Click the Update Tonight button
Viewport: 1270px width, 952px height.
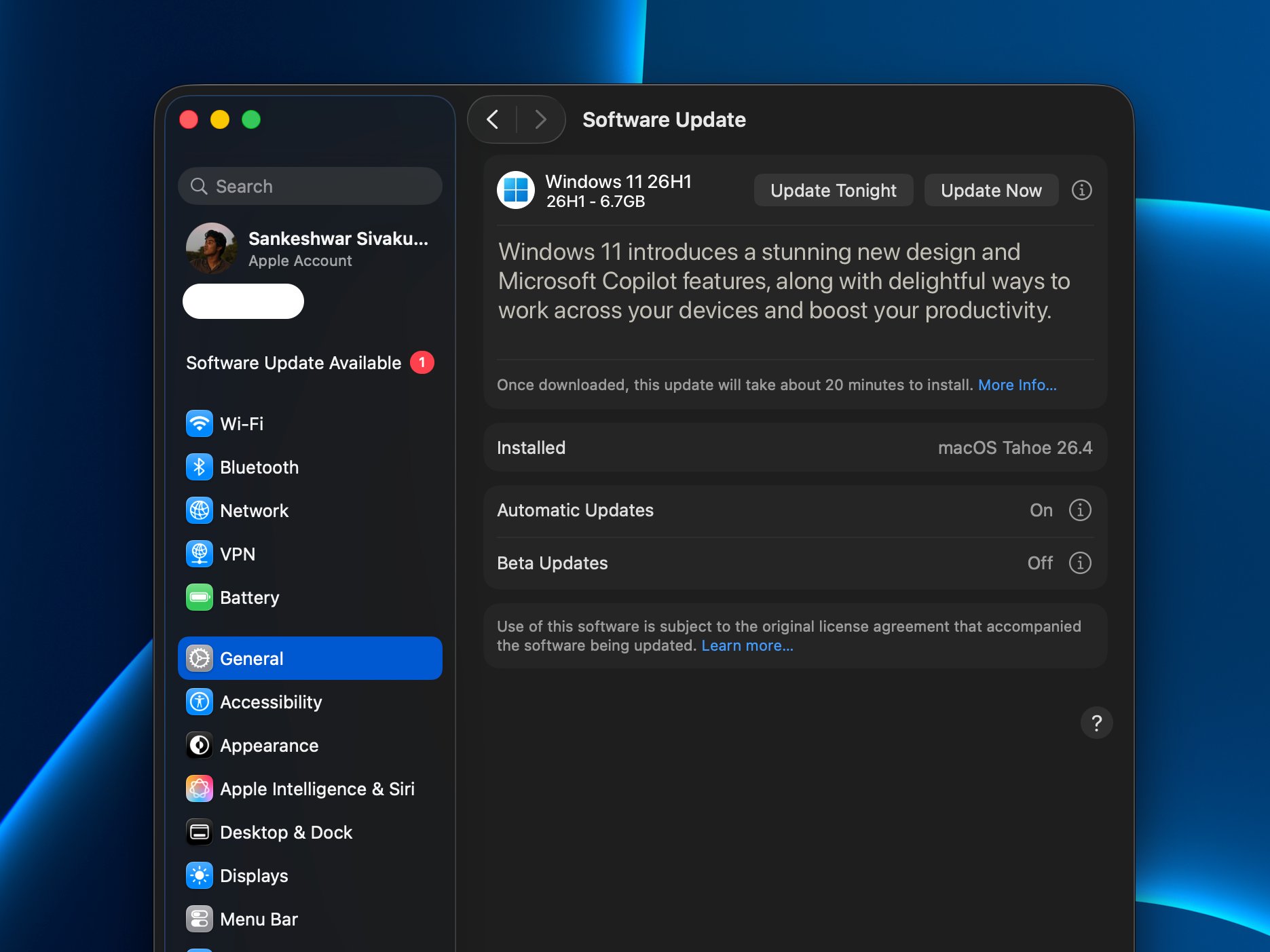point(833,190)
